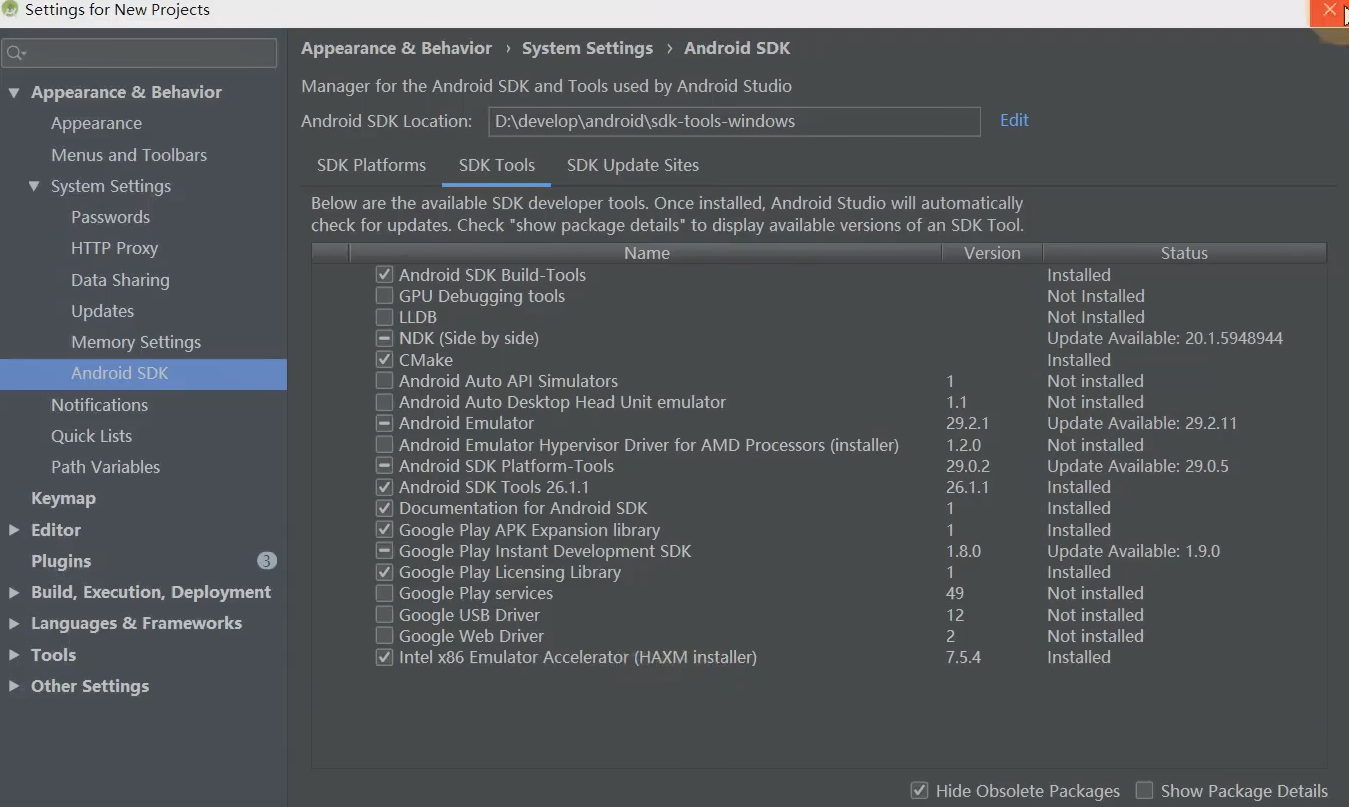The height and width of the screenshot is (807, 1349).
Task: Uncheck Intel x86 Emulator Accelerator HAXM checkbox
Action: pos(384,657)
